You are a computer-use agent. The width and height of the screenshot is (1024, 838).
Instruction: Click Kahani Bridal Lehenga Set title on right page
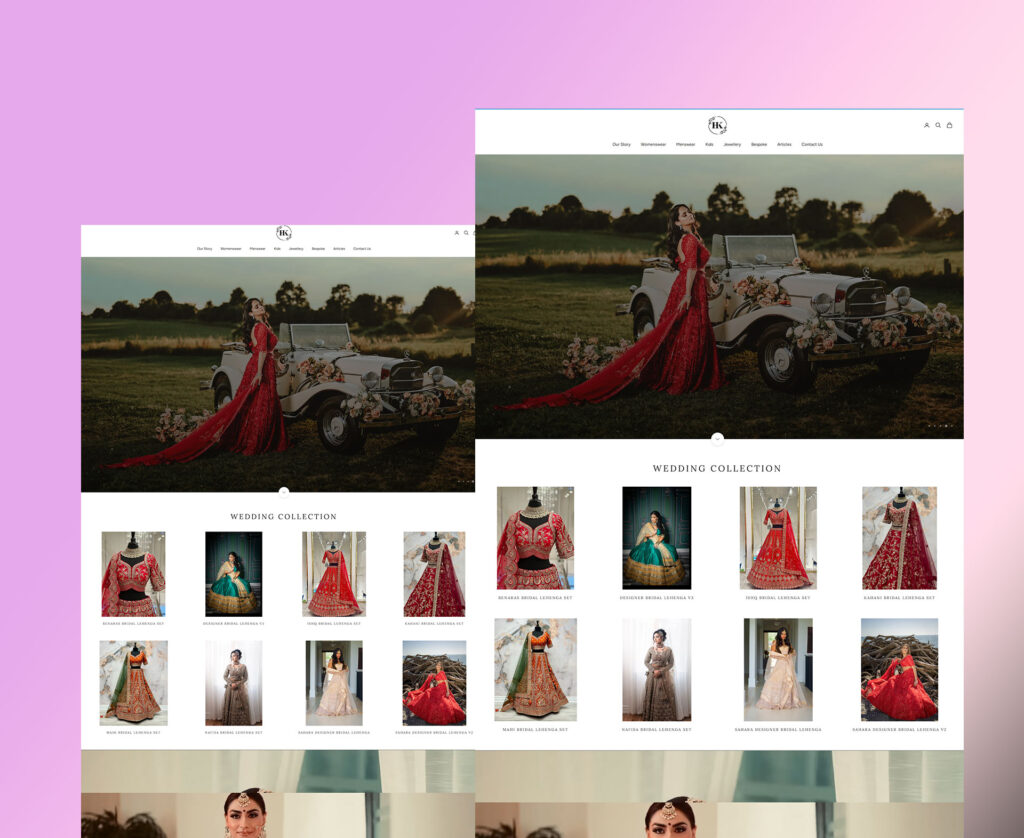(x=899, y=598)
